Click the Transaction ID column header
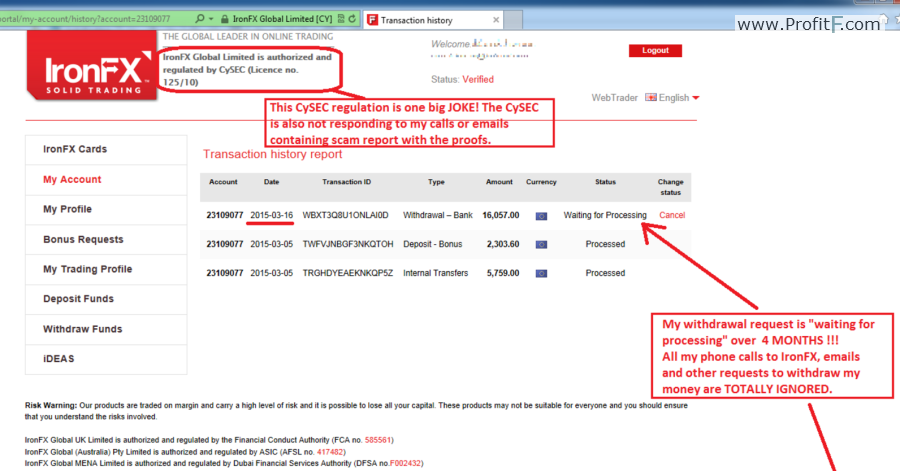900x471 pixels. pyautogui.click(x=346, y=182)
